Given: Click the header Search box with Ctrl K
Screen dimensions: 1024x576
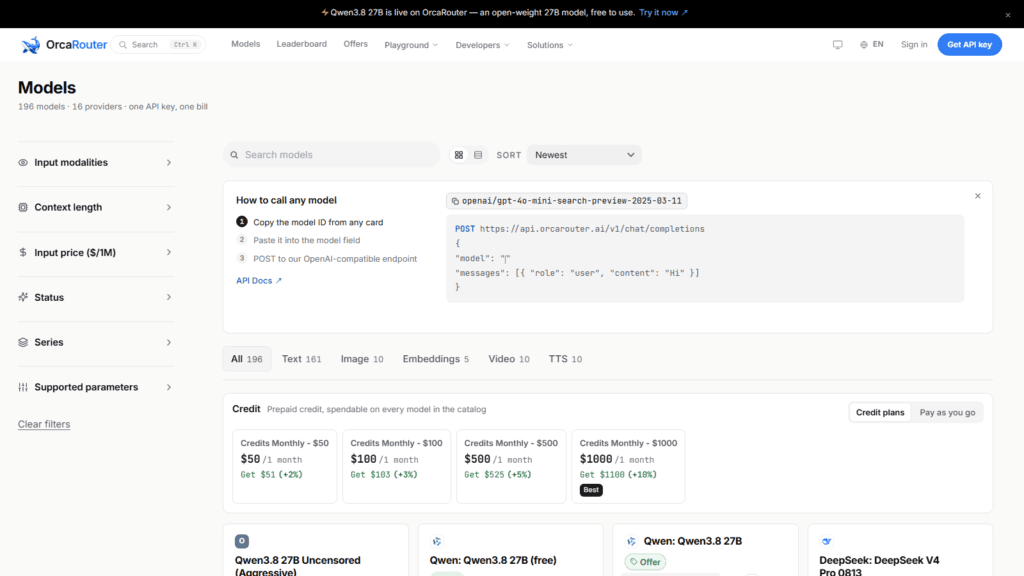Looking at the screenshot, I should pos(158,44).
